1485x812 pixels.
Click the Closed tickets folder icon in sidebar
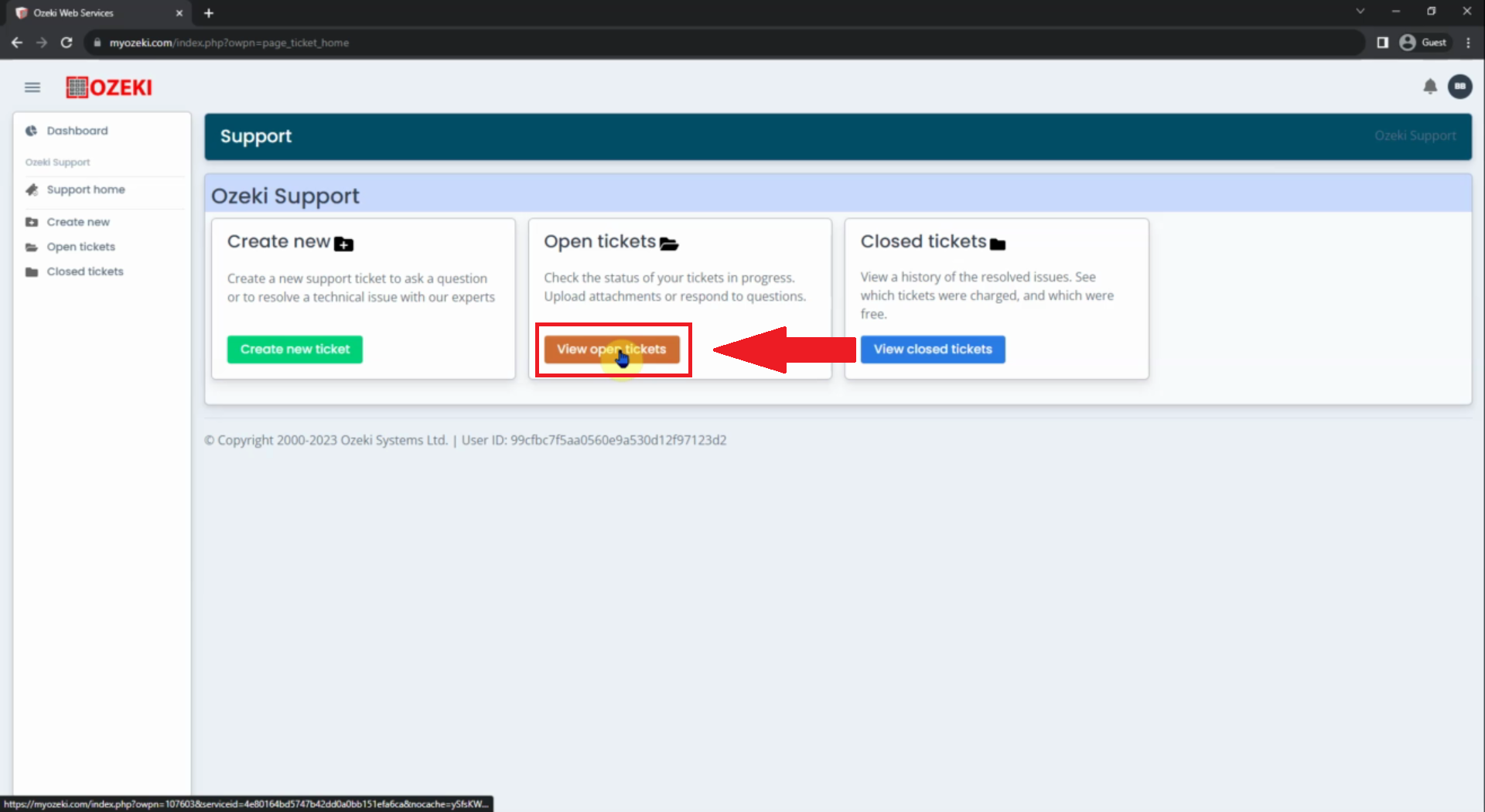click(x=32, y=271)
